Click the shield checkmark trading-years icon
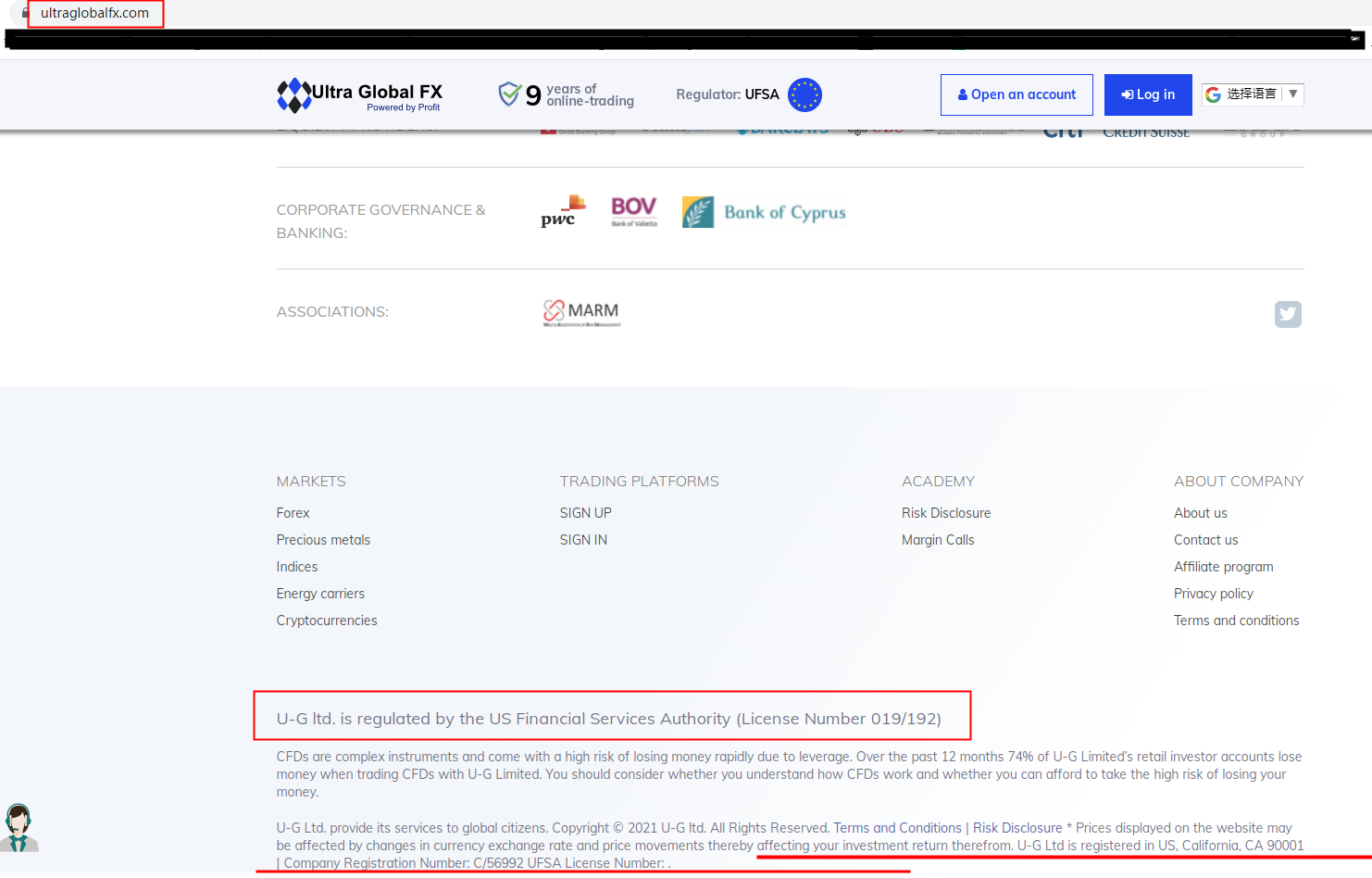 point(509,94)
